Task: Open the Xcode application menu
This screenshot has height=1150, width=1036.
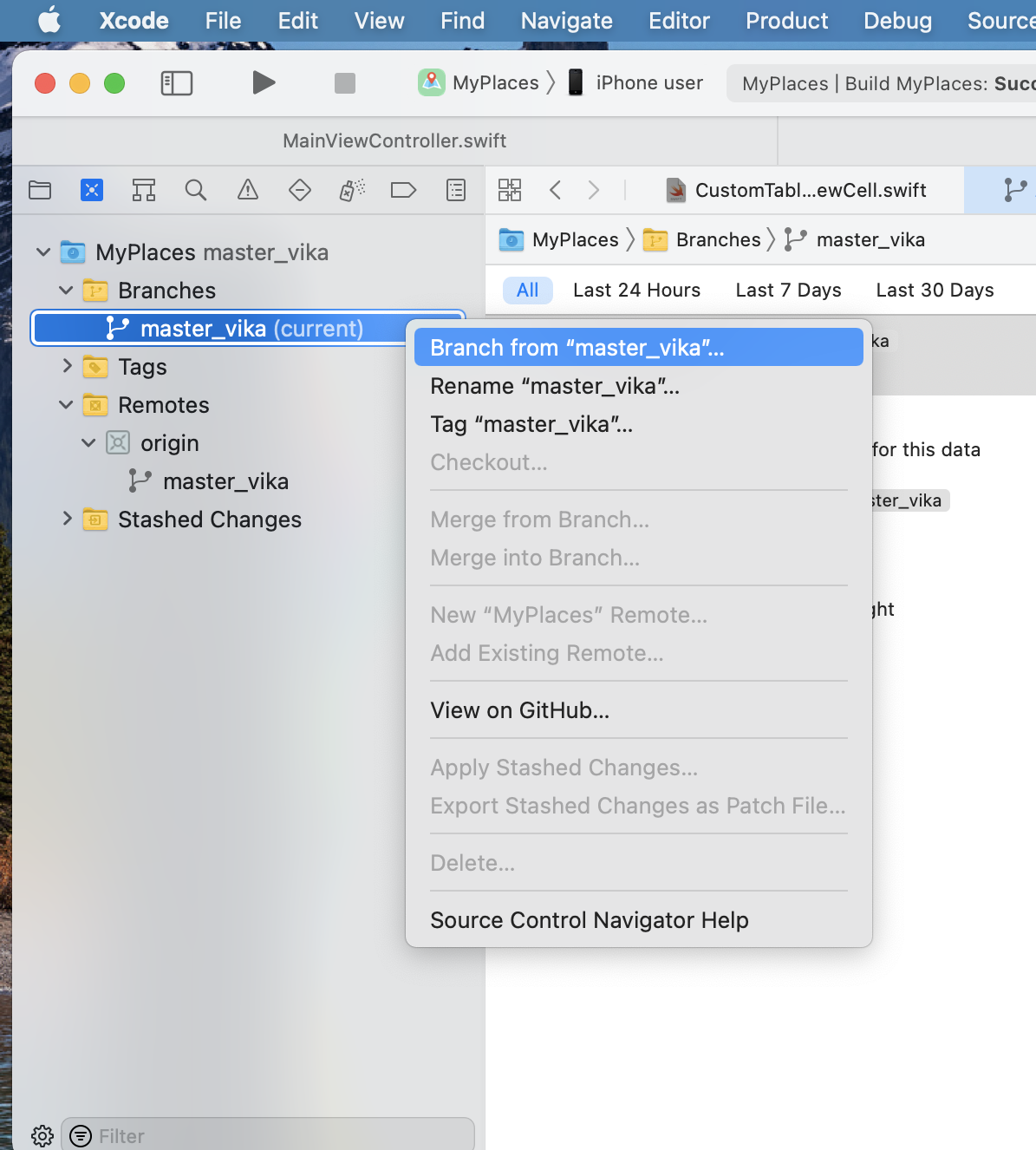Action: point(134,21)
